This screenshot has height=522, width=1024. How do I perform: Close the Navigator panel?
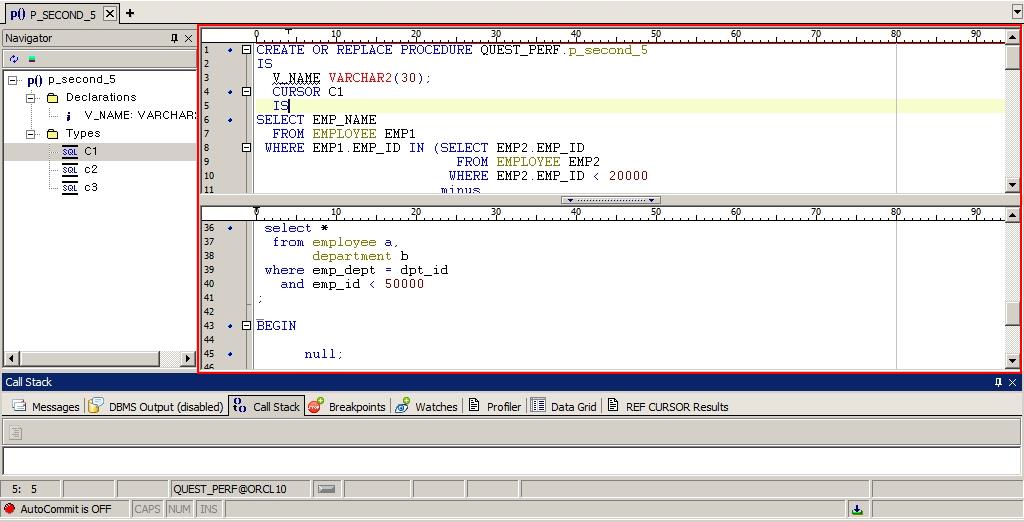[x=189, y=38]
